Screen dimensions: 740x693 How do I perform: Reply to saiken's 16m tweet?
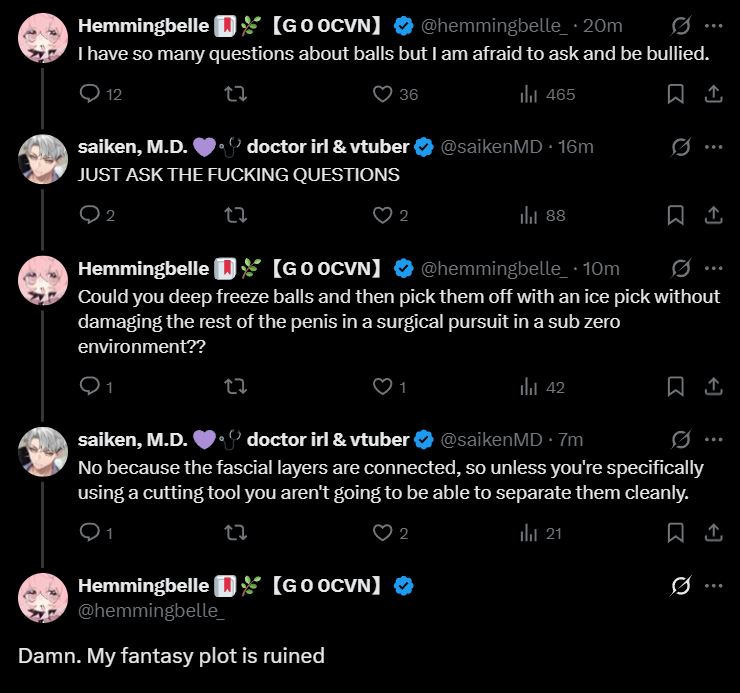[89, 215]
